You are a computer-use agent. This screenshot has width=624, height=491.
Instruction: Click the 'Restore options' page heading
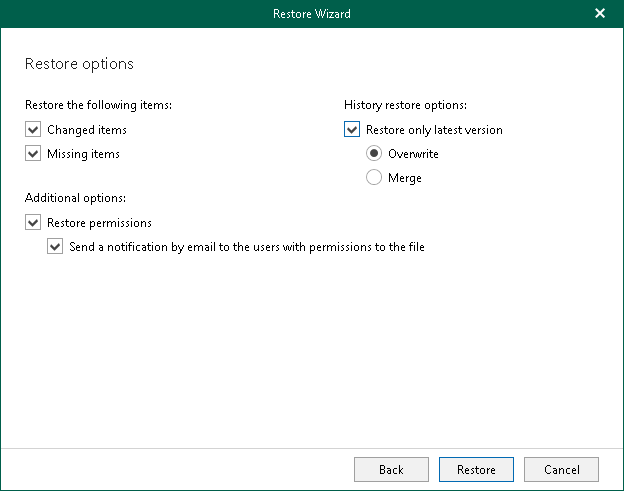pos(79,64)
